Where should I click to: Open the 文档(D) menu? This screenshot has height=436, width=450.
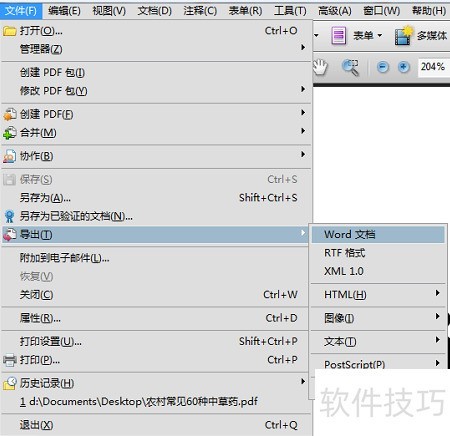point(155,11)
